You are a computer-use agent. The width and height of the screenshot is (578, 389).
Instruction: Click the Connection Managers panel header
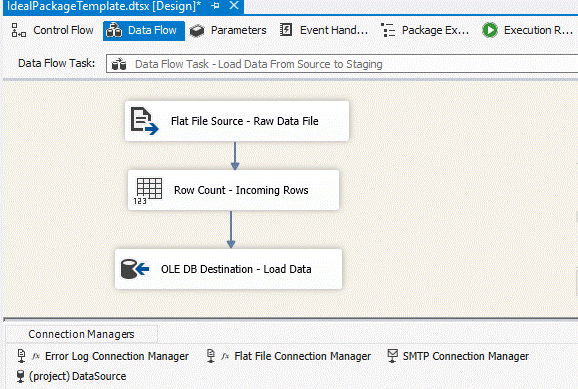pyautogui.click(x=81, y=334)
